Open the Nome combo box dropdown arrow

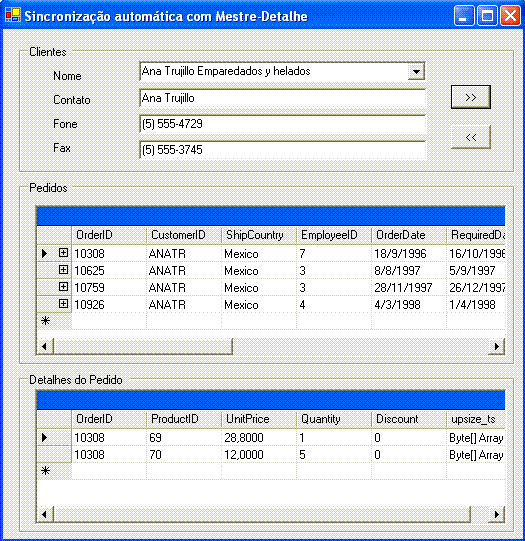416,71
